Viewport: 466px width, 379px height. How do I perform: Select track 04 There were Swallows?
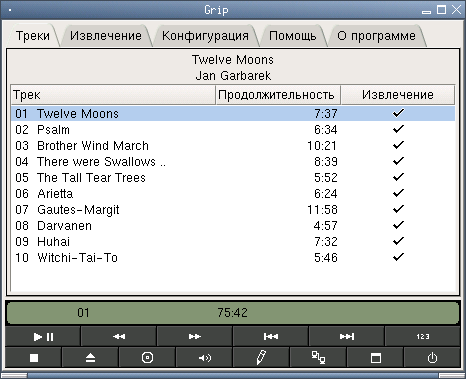click(233, 161)
